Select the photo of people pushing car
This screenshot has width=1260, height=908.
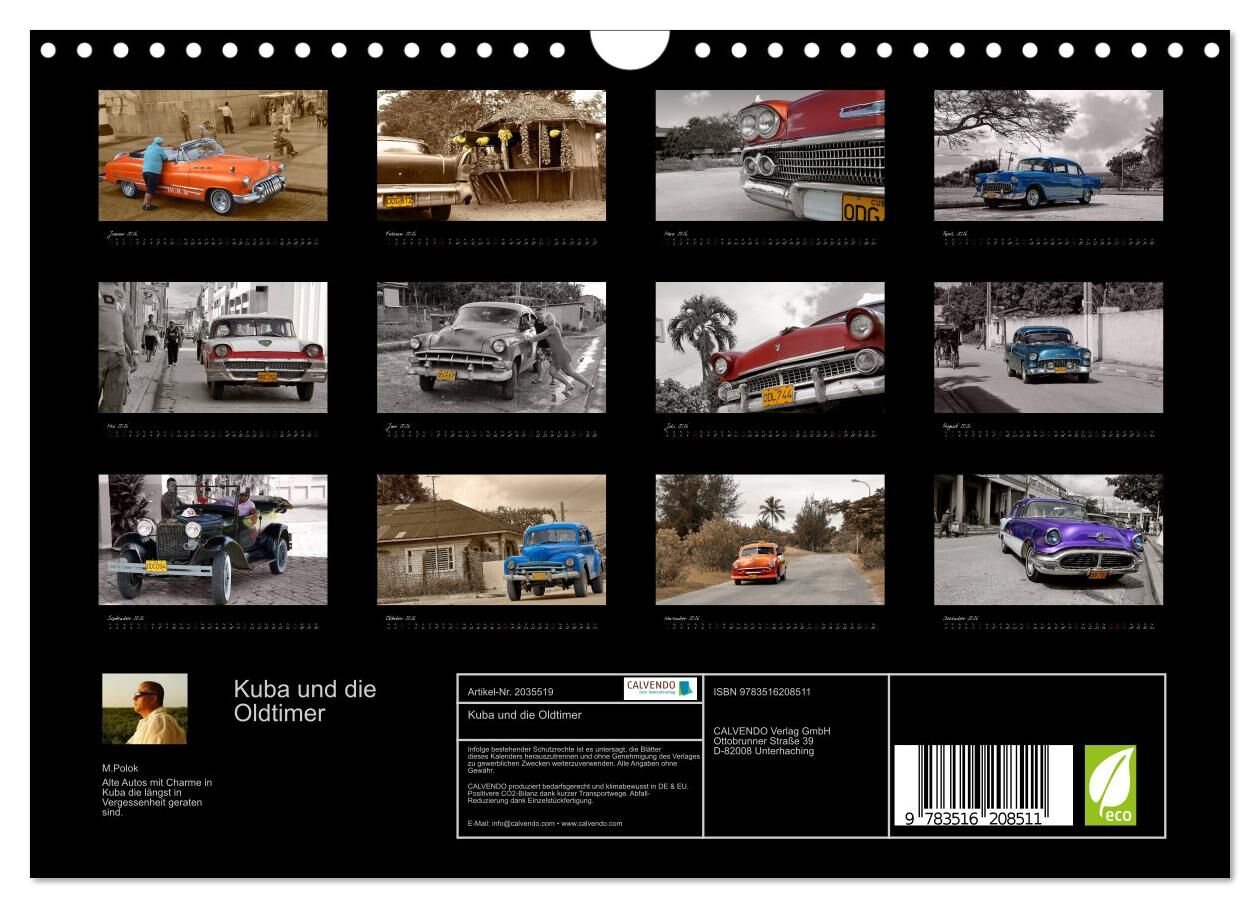pos(491,347)
